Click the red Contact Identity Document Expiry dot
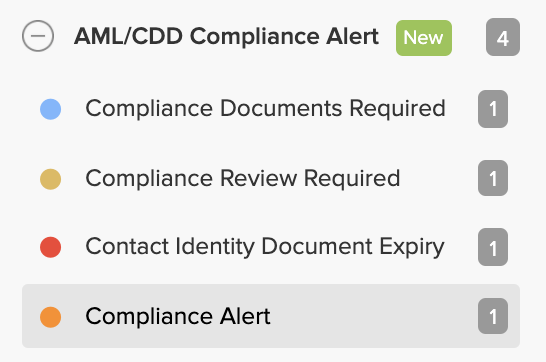The width and height of the screenshot is (546, 362). tap(50, 247)
